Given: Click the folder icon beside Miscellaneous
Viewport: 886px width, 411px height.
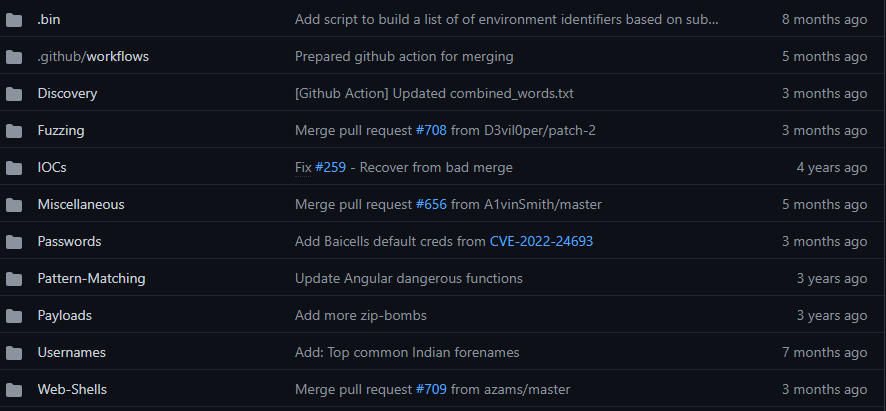Looking at the screenshot, I should point(14,204).
